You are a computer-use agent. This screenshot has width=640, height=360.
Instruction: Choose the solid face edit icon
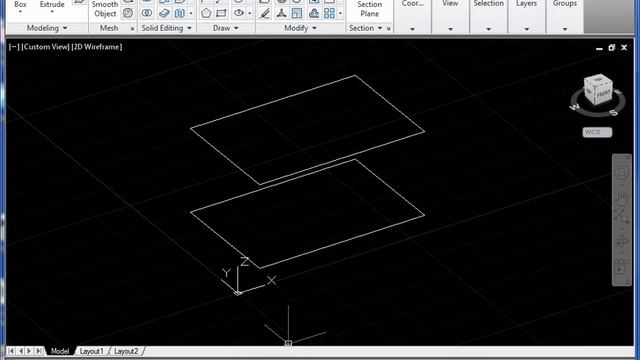point(164,13)
